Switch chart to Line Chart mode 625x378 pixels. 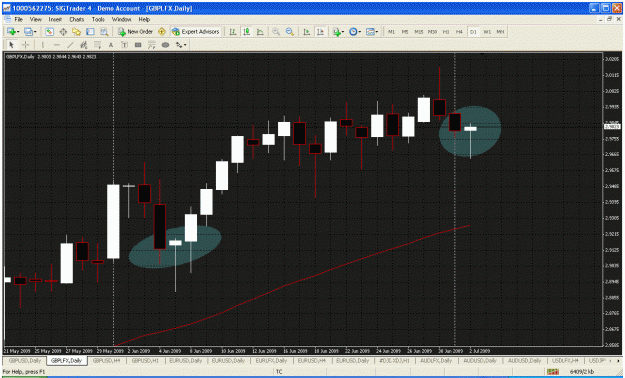pos(260,32)
